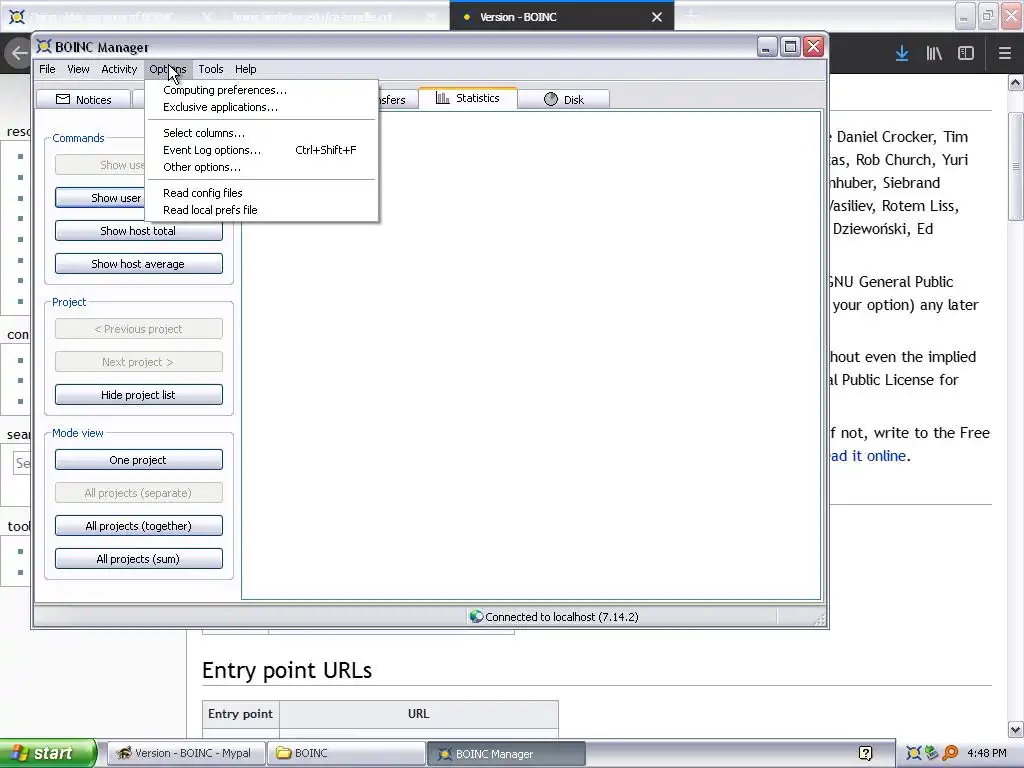Click the browser page search input field

pyautogui.click(x=21, y=463)
